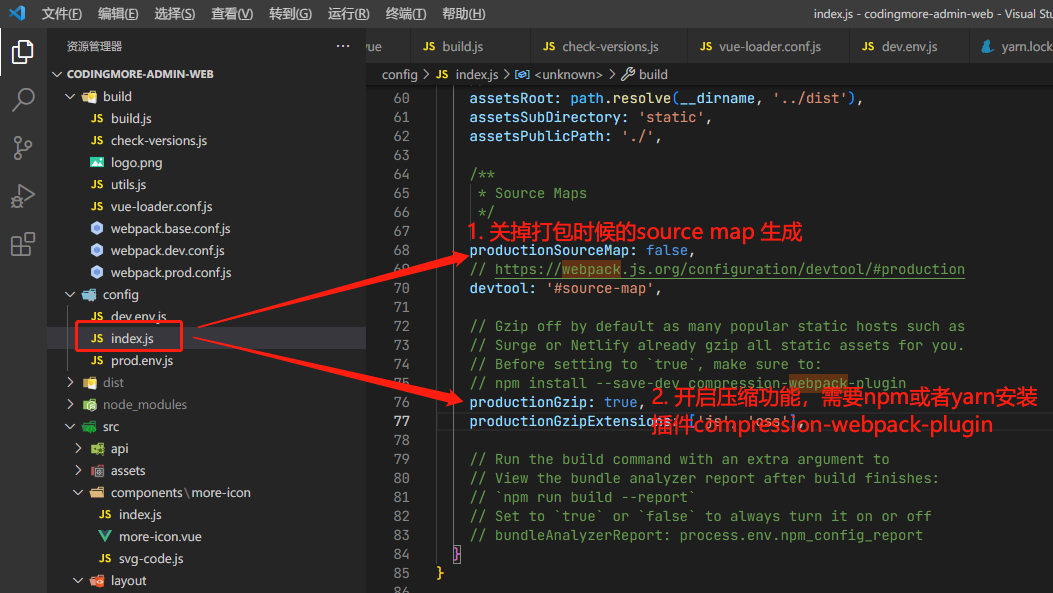The height and width of the screenshot is (593, 1053).
Task: Collapse the build folder
Action: (70, 96)
